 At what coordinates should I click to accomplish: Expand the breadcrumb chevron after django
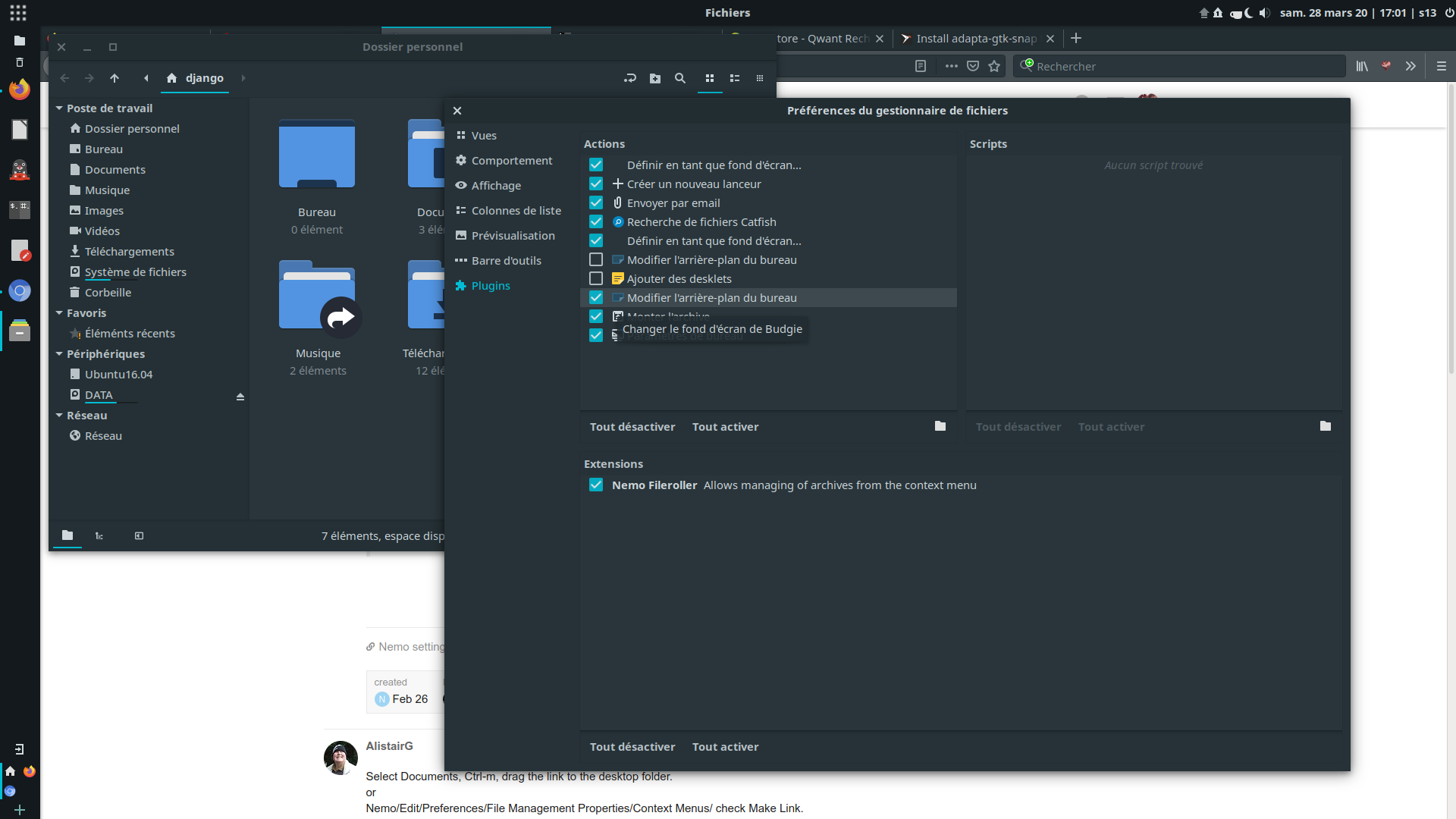(x=243, y=78)
